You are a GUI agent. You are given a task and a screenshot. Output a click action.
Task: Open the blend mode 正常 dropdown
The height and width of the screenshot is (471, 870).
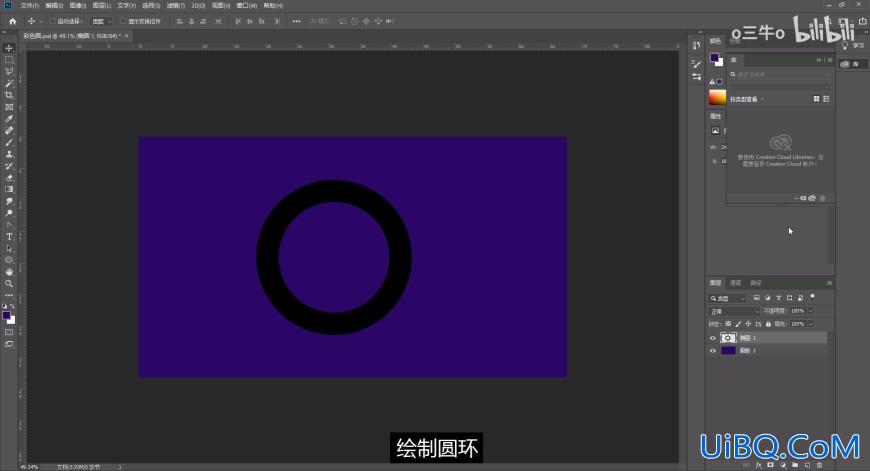(x=734, y=311)
